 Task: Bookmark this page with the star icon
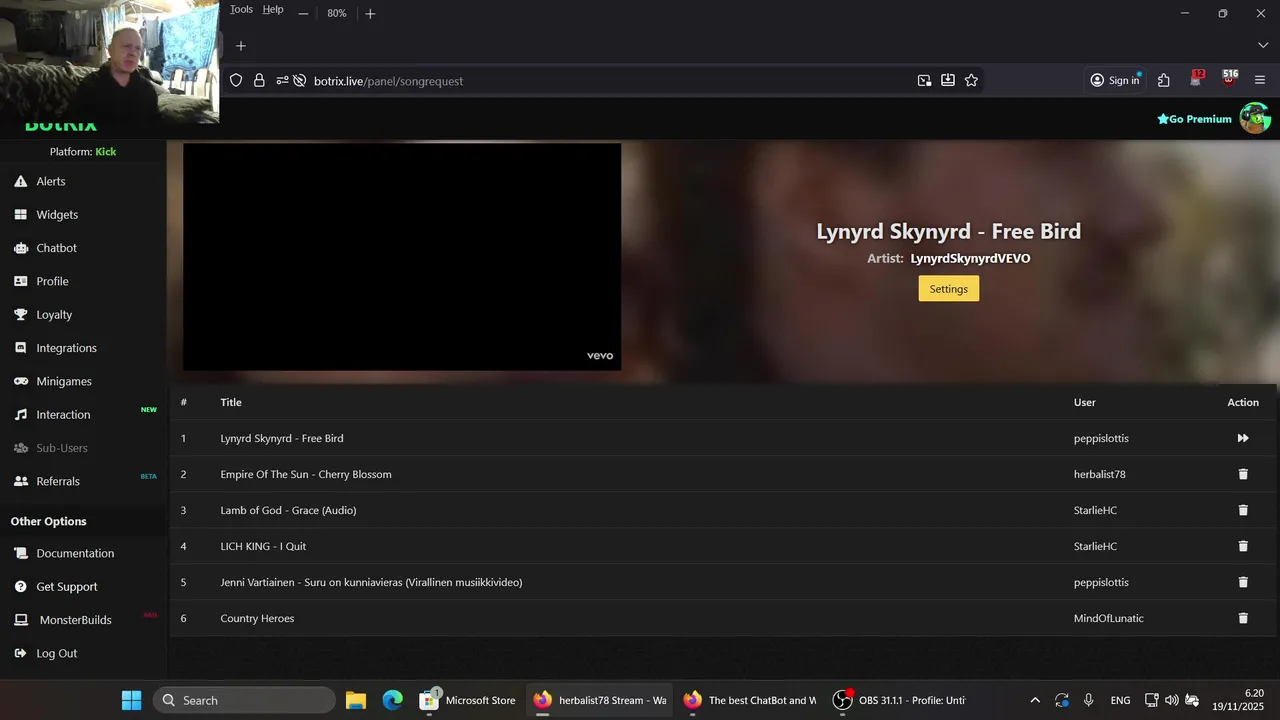(x=971, y=81)
